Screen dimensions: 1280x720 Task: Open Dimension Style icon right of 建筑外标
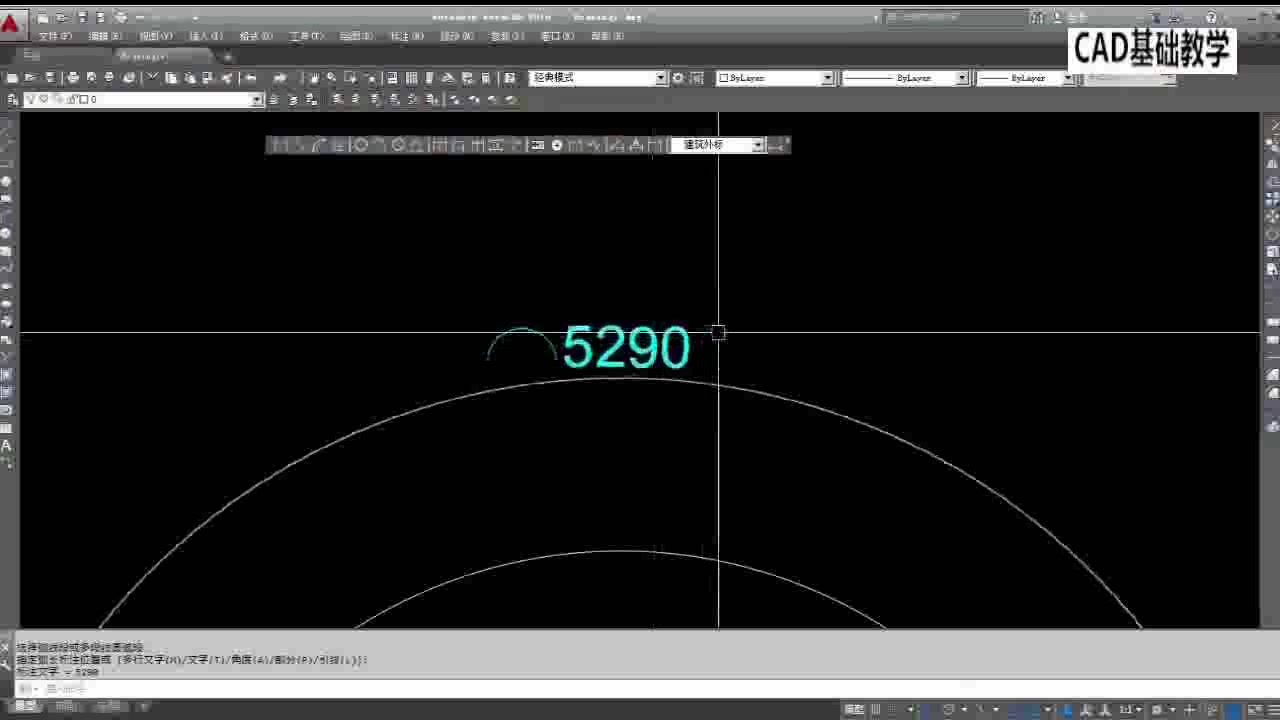[x=777, y=145]
